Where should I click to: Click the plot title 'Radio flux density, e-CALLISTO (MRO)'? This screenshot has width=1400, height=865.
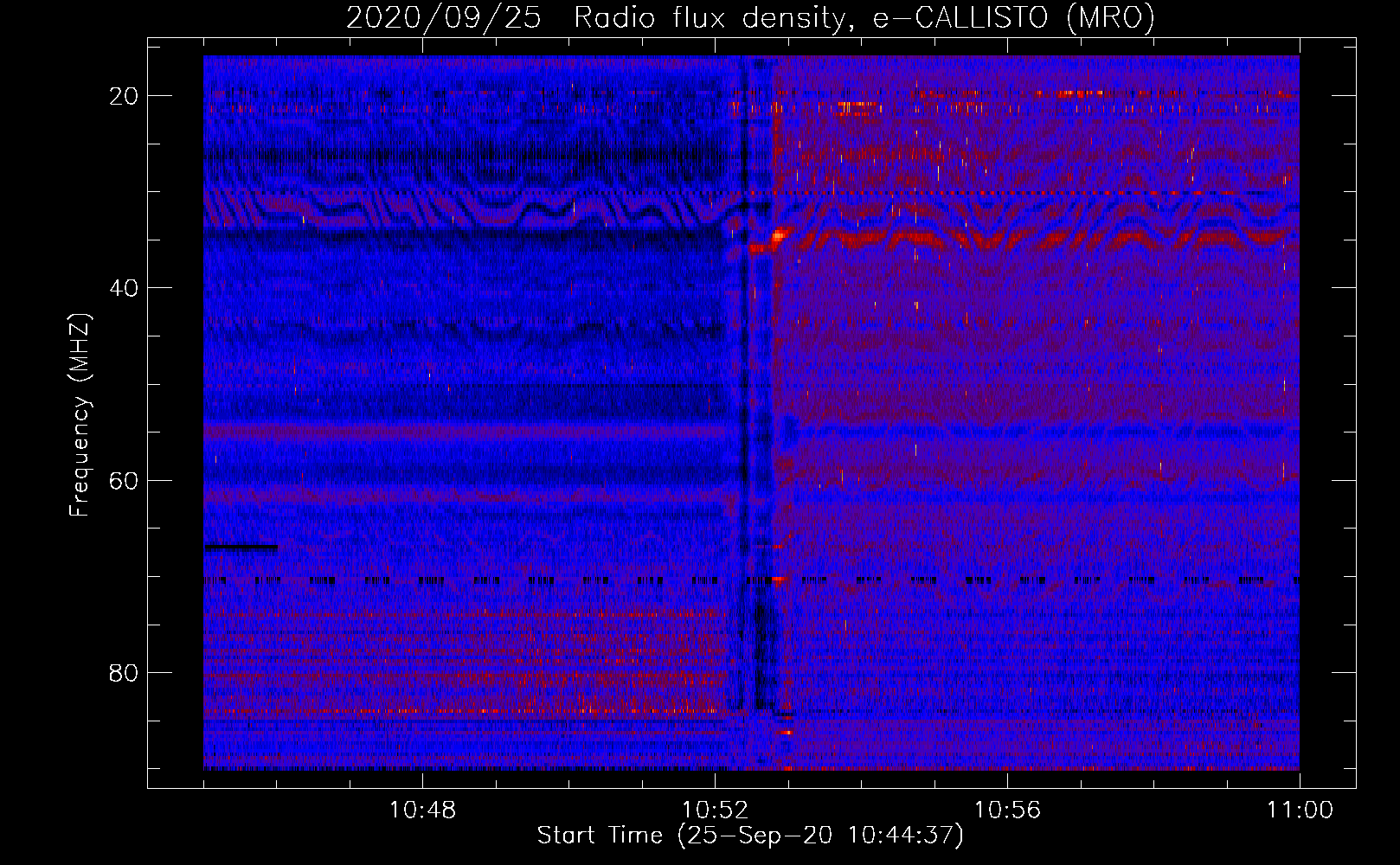click(x=864, y=18)
